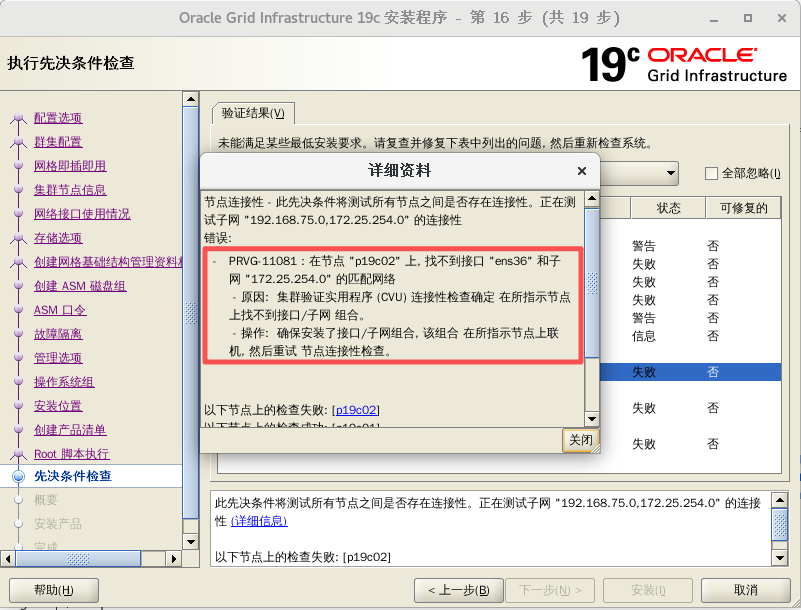Select the 创建 ASM 磁盘组 step
Screen dimensions: 801x610
pyautogui.click(x=80, y=286)
